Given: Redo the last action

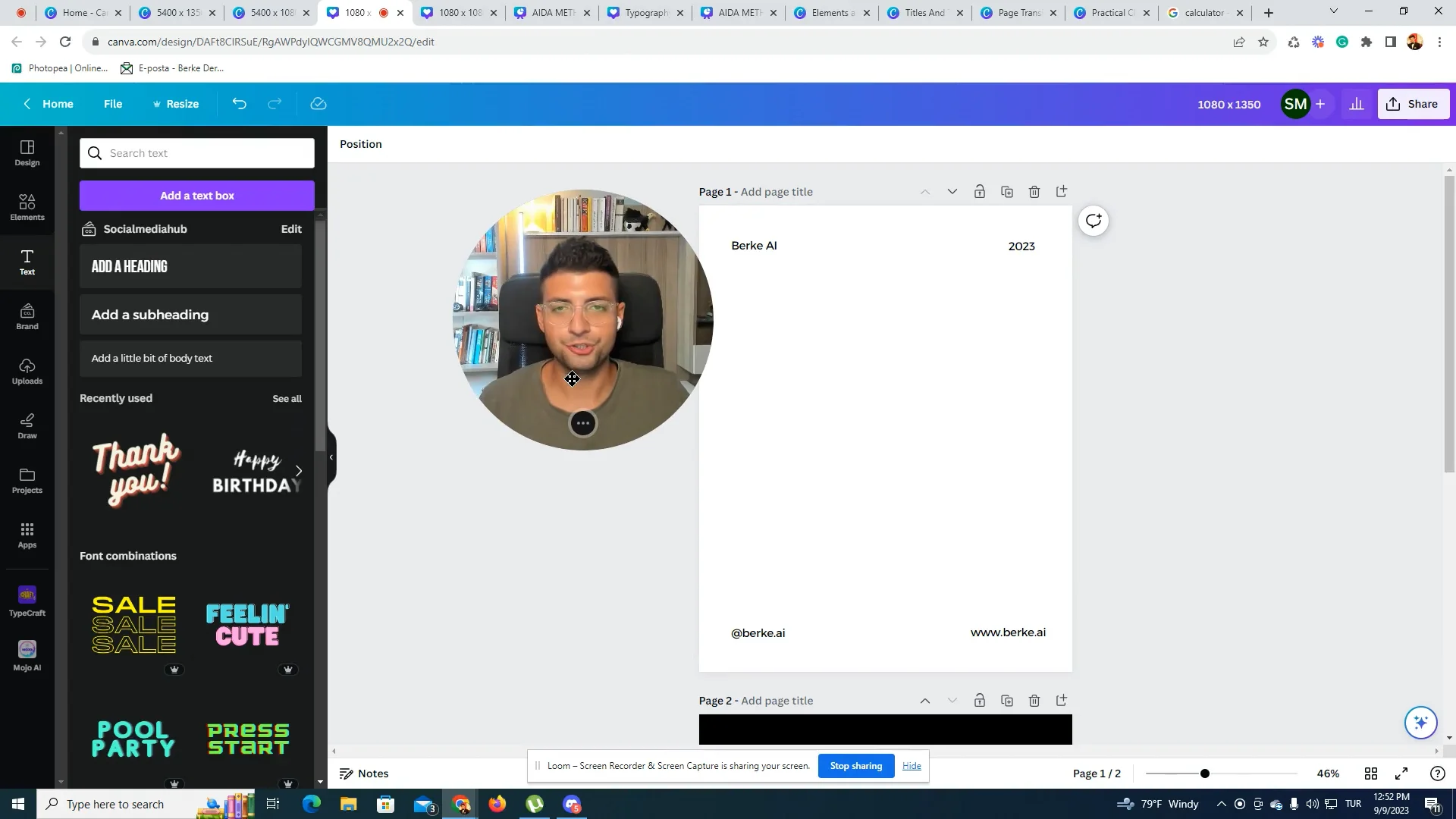Looking at the screenshot, I should click(x=275, y=104).
